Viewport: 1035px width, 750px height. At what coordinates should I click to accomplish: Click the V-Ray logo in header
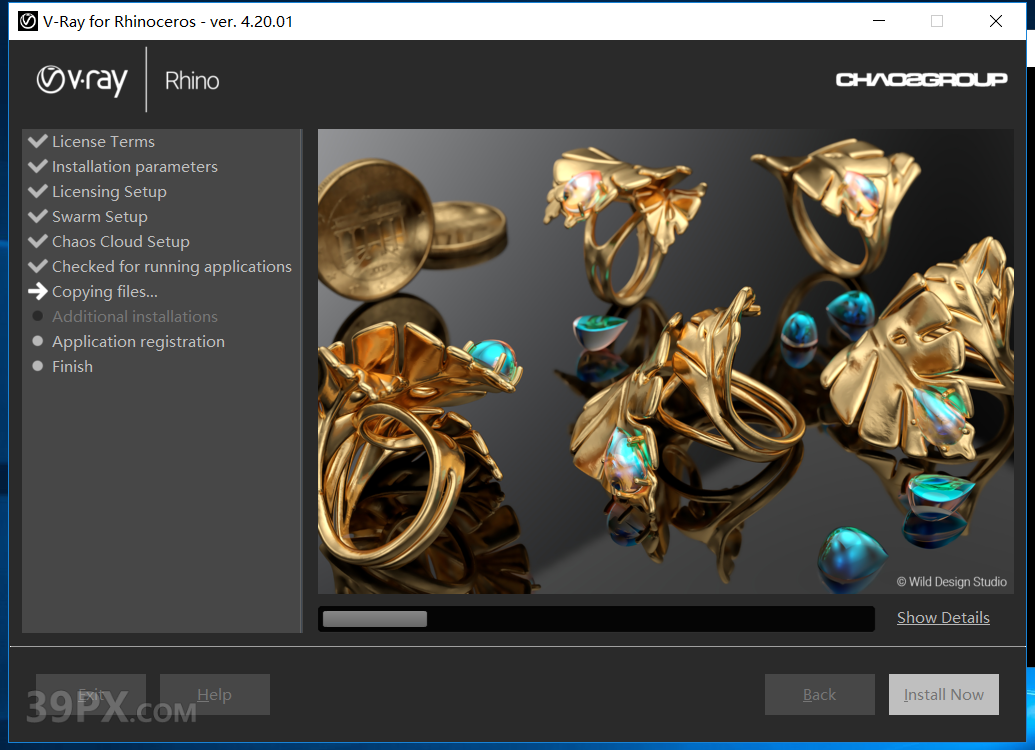pos(82,80)
